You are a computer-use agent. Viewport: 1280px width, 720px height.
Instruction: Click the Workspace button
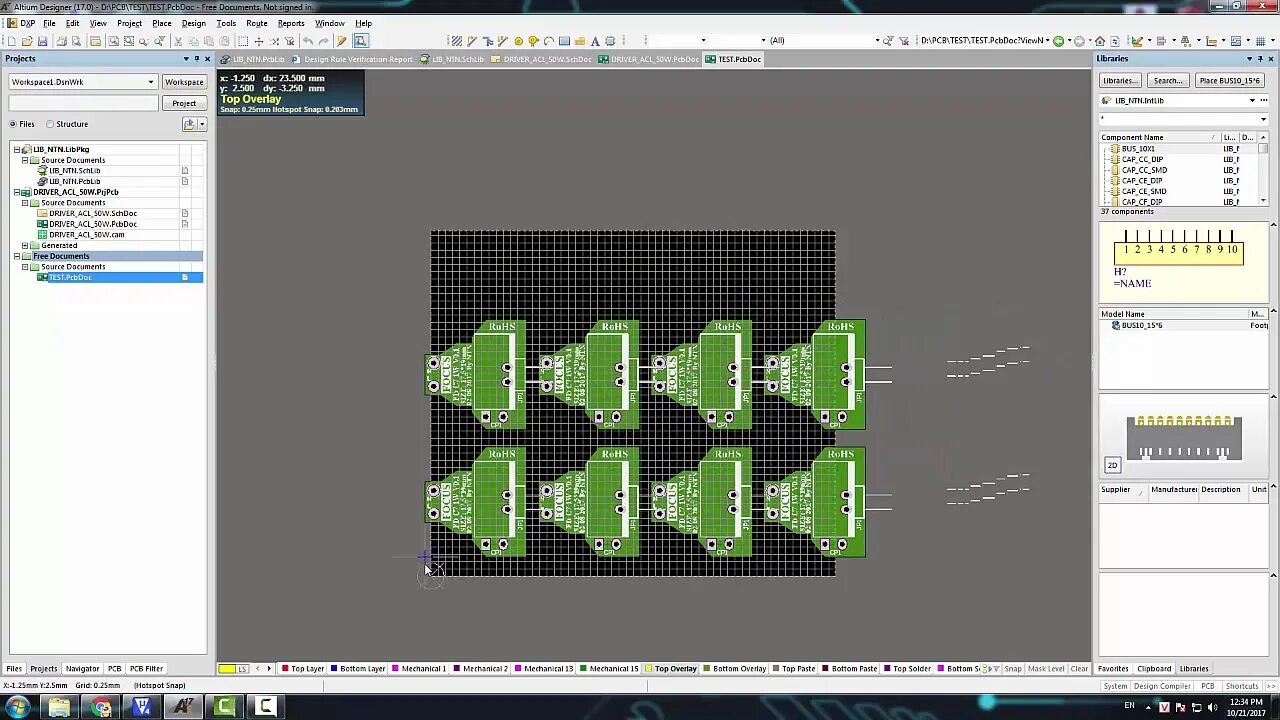pos(184,82)
